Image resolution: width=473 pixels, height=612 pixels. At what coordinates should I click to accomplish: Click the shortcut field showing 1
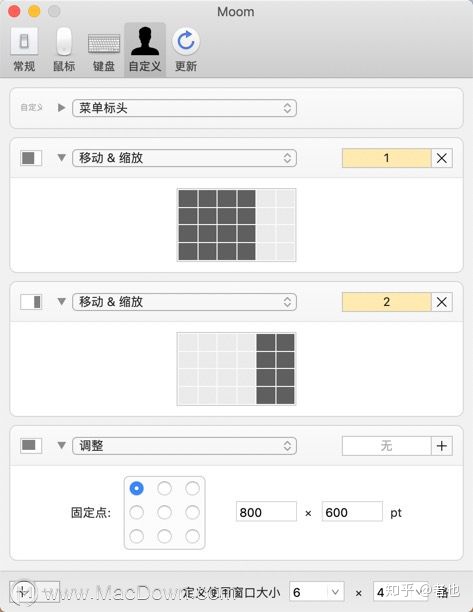point(386,158)
